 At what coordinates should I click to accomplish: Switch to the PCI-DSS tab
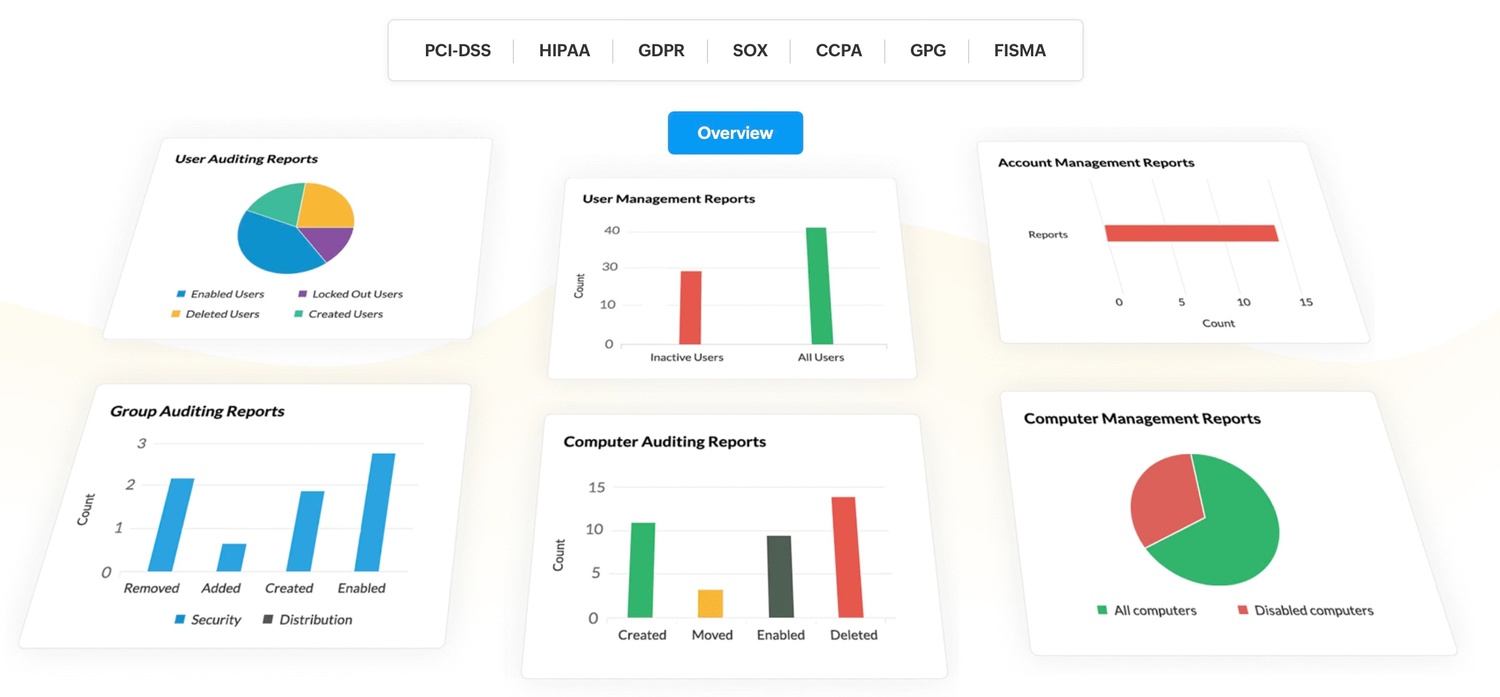[x=458, y=50]
